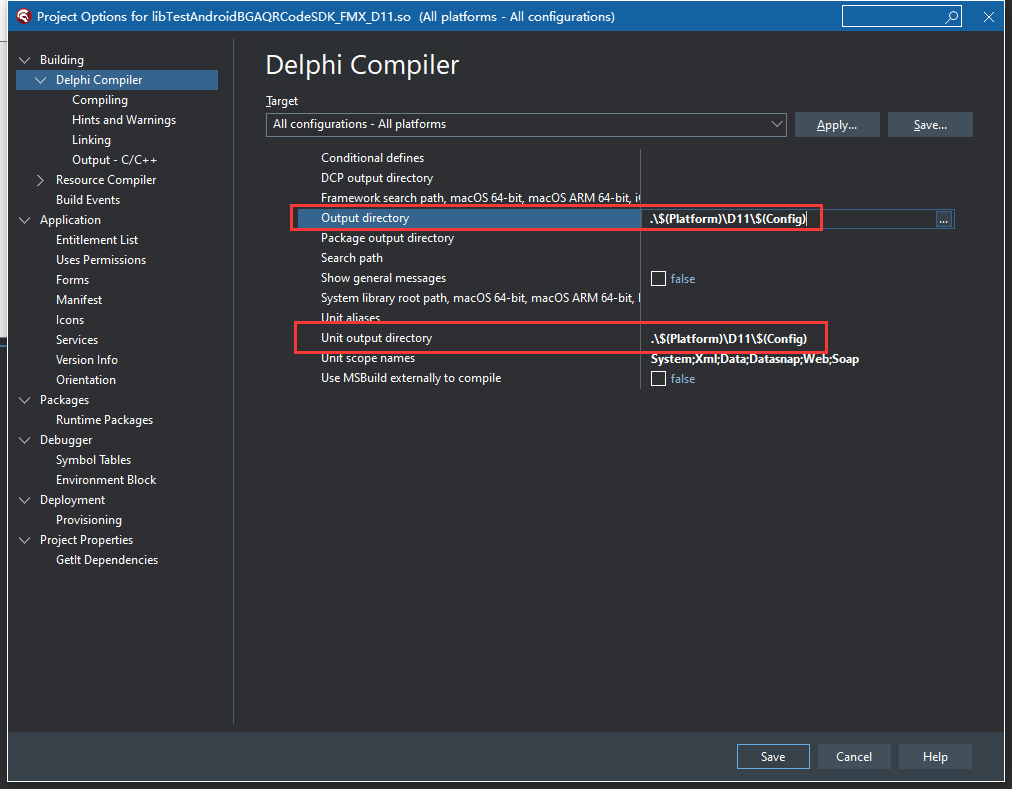Open Build Events options page
The image size is (1012, 789).
tap(88, 200)
